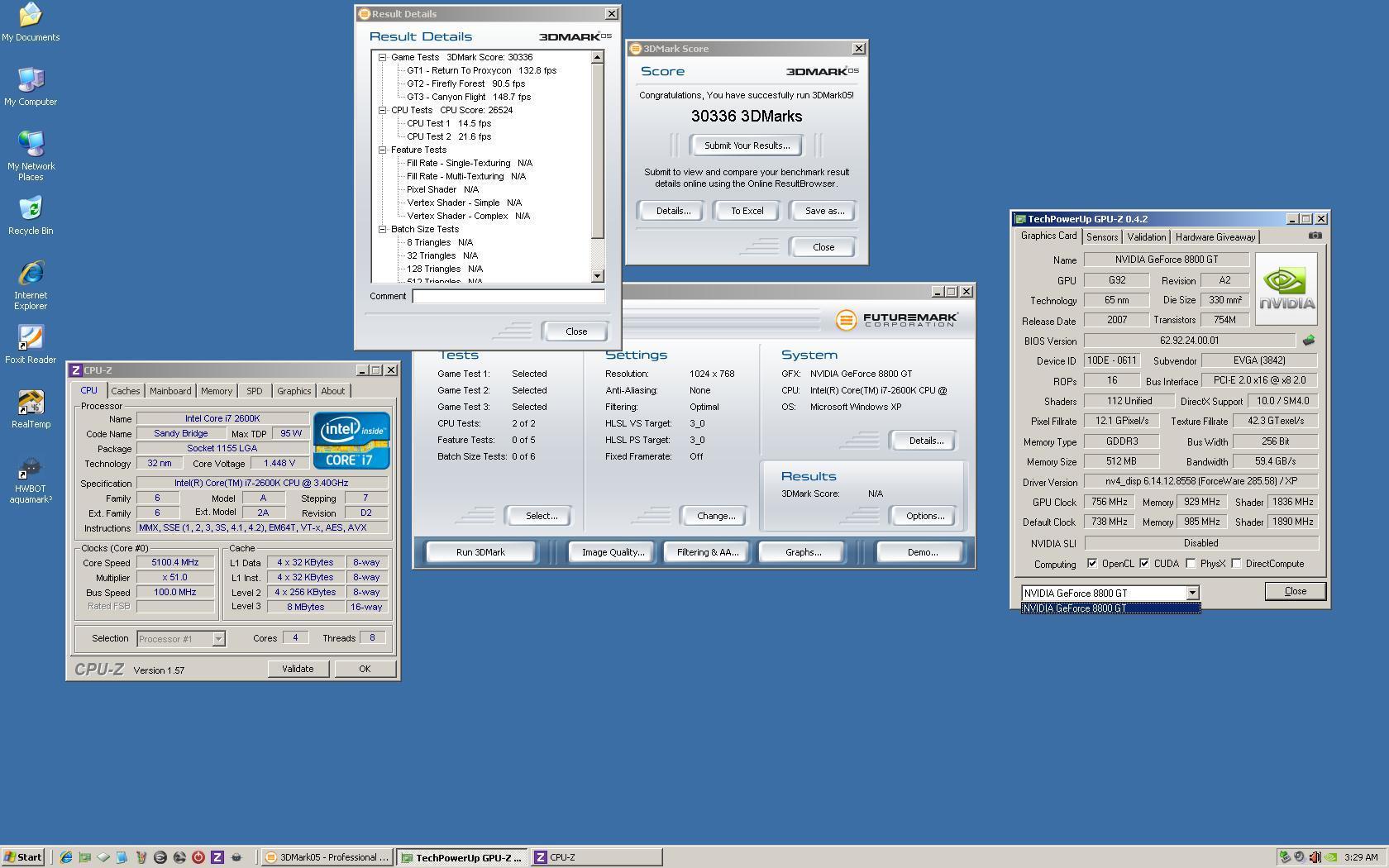Toggle the OpenCL checkbox in GPU-Z
The image size is (1389, 868).
[1092, 564]
